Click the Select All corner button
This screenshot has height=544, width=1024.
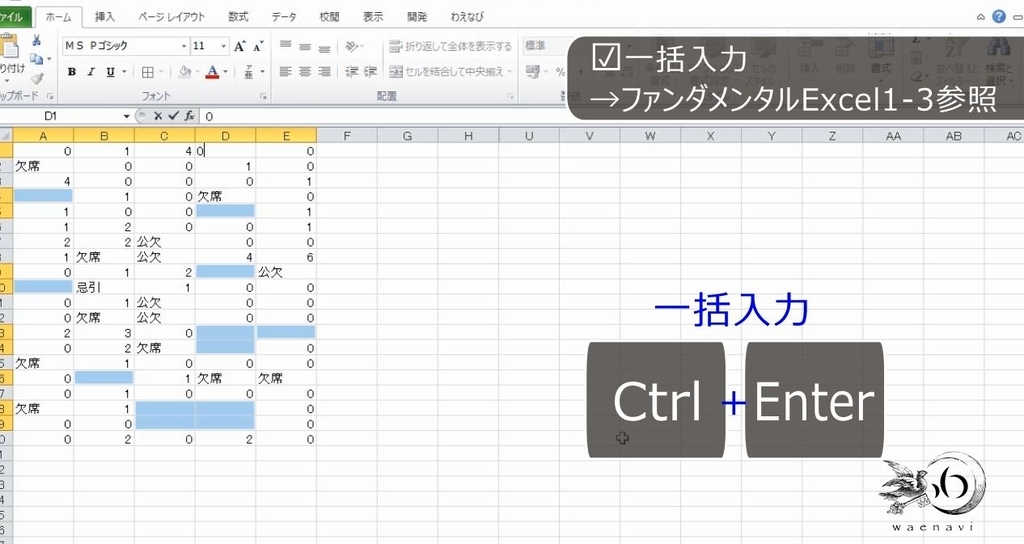pos(6,136)
